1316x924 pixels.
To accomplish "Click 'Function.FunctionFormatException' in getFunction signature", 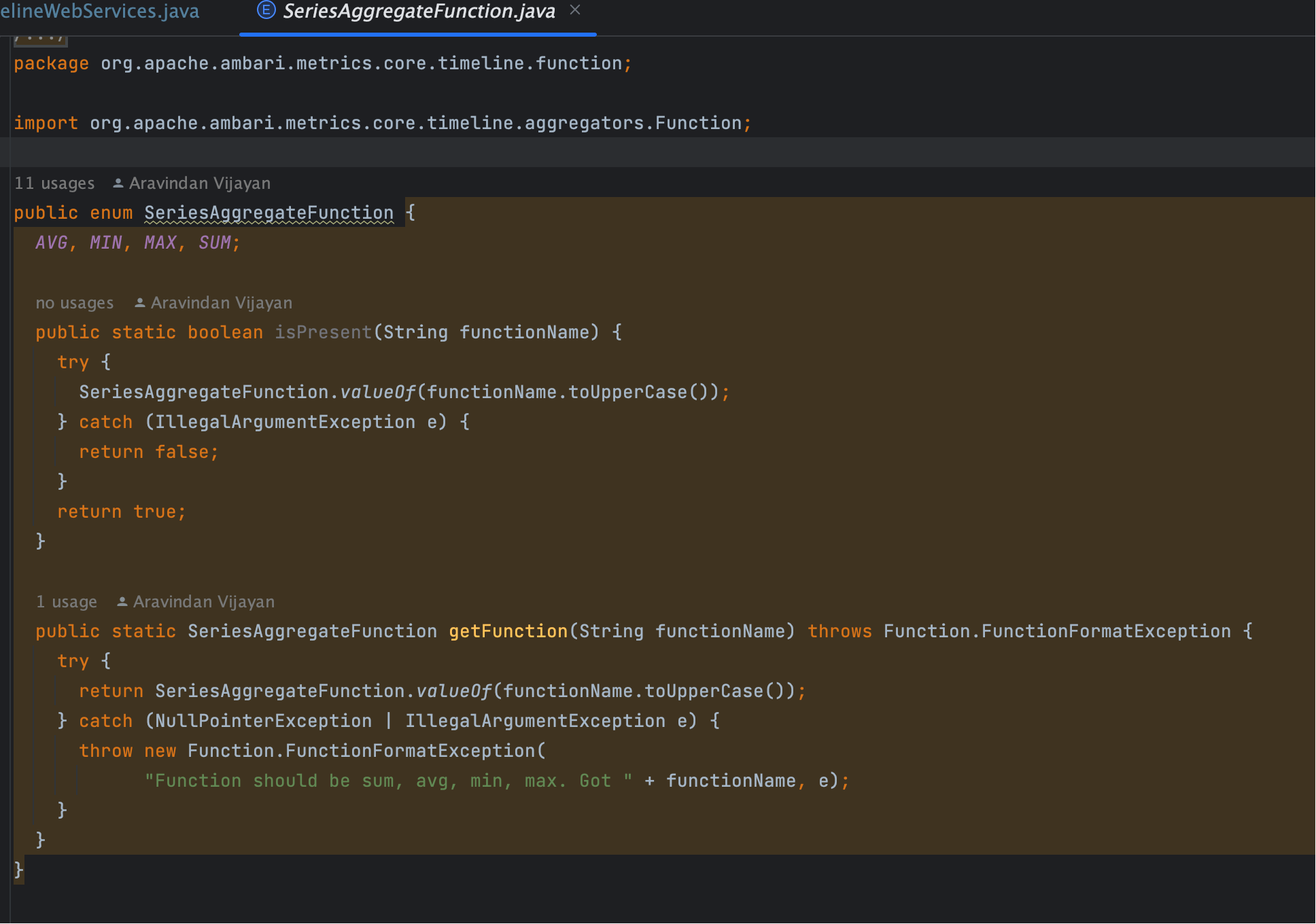I will point(1058,632).
